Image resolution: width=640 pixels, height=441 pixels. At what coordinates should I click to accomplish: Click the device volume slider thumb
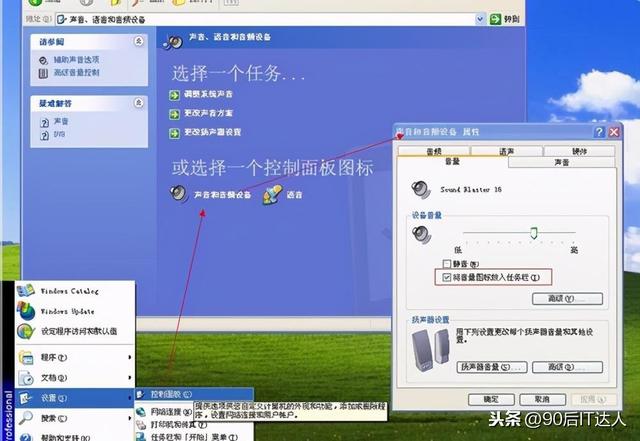tap(533, 233)
